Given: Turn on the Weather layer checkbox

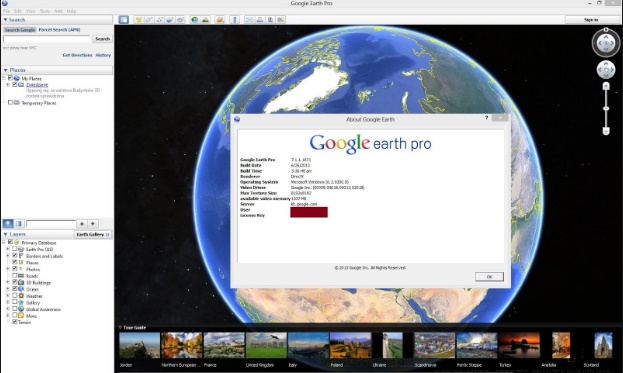Looking at the screenshot, I should [x=15, y=296].
